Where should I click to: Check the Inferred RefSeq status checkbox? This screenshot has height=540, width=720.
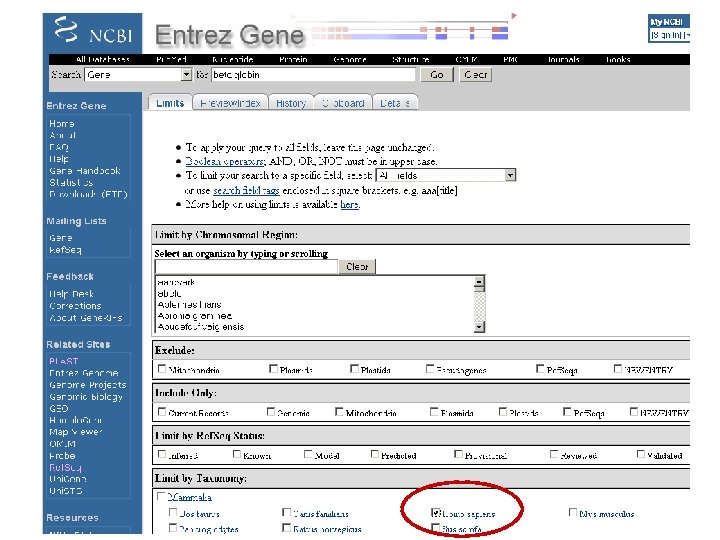click(x=162, y=454)
